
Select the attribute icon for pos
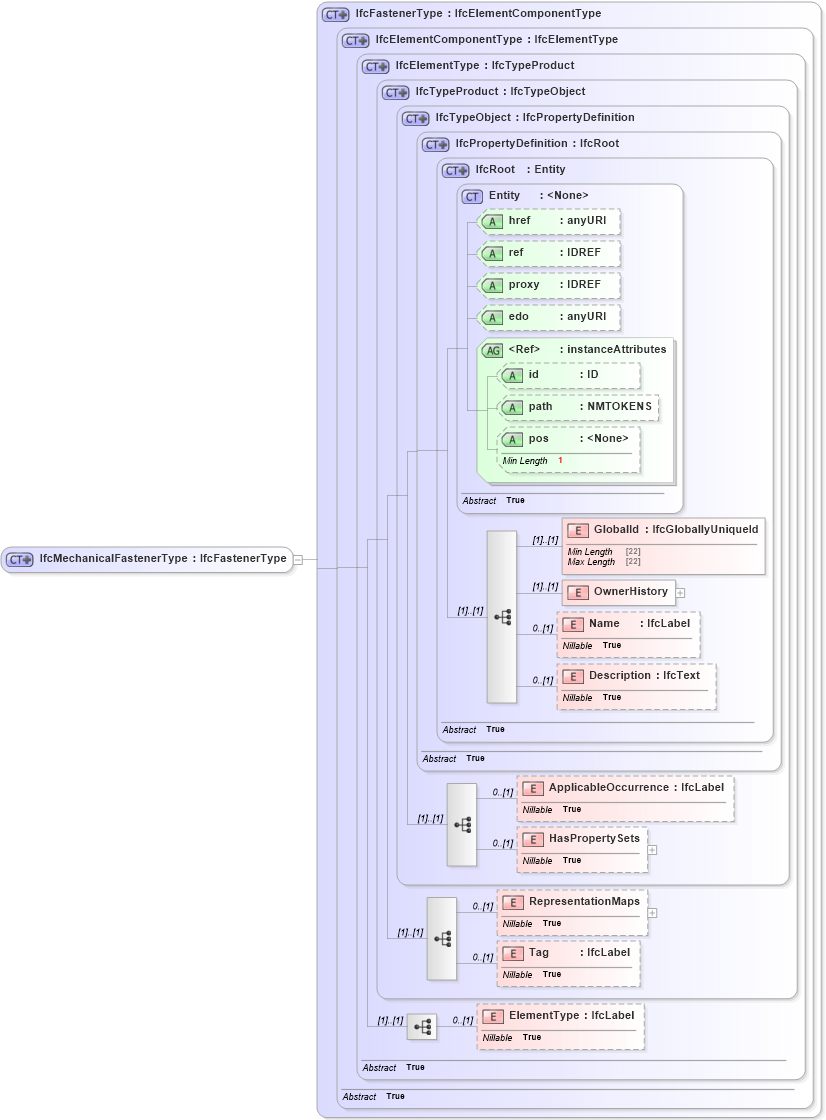(x=514, y=438)
